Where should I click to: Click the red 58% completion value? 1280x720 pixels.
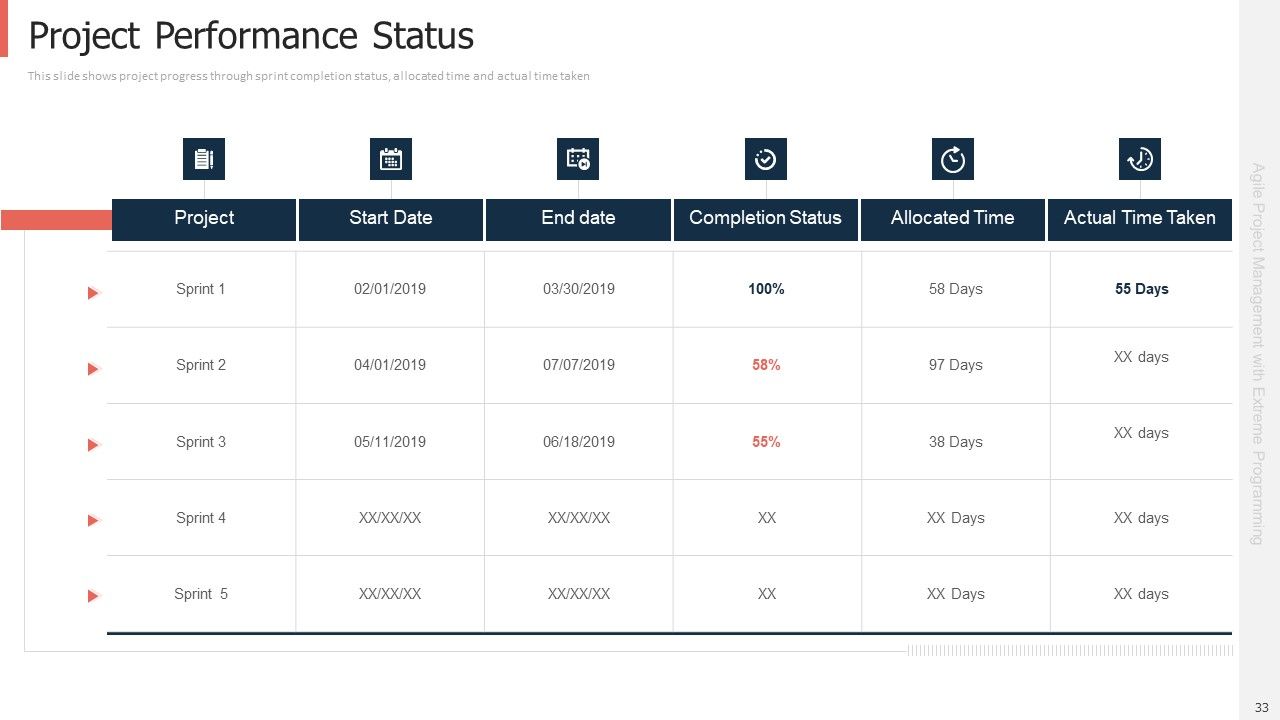tap(766, 365)
